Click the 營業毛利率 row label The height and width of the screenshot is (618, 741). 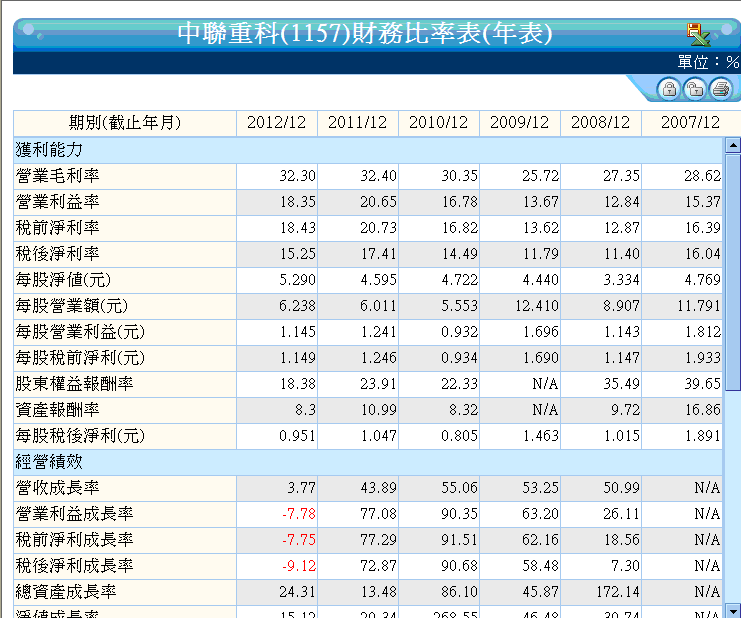[x=58, y=176]
